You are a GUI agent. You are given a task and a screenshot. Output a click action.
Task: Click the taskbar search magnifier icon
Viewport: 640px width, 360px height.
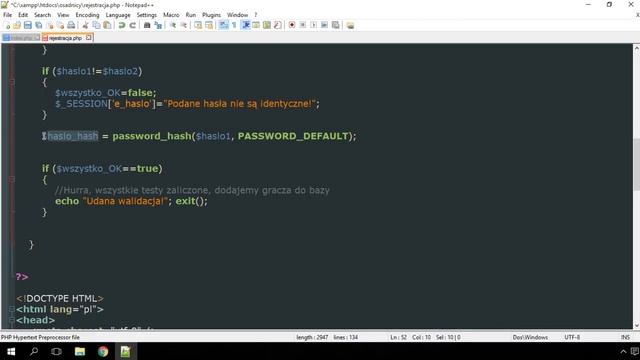tap(34, 351)
